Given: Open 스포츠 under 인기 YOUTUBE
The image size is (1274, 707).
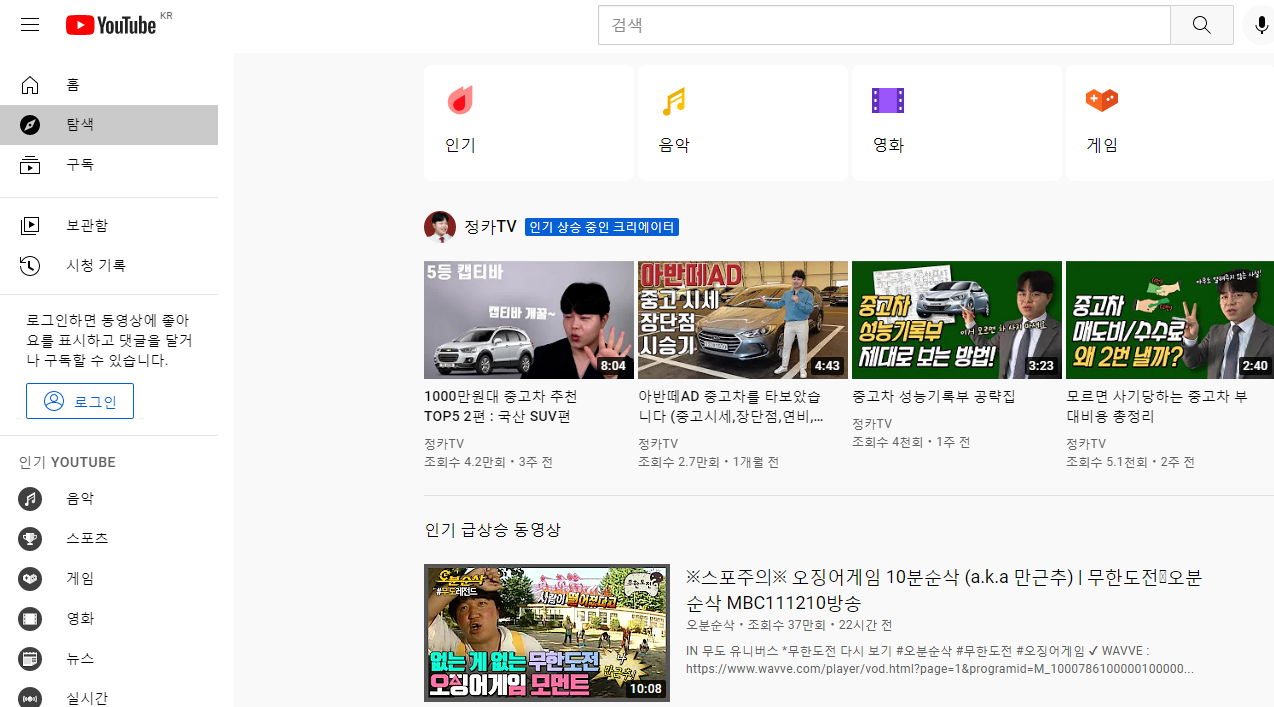Looking at the screenshot, I should click(x=109, y=539).
